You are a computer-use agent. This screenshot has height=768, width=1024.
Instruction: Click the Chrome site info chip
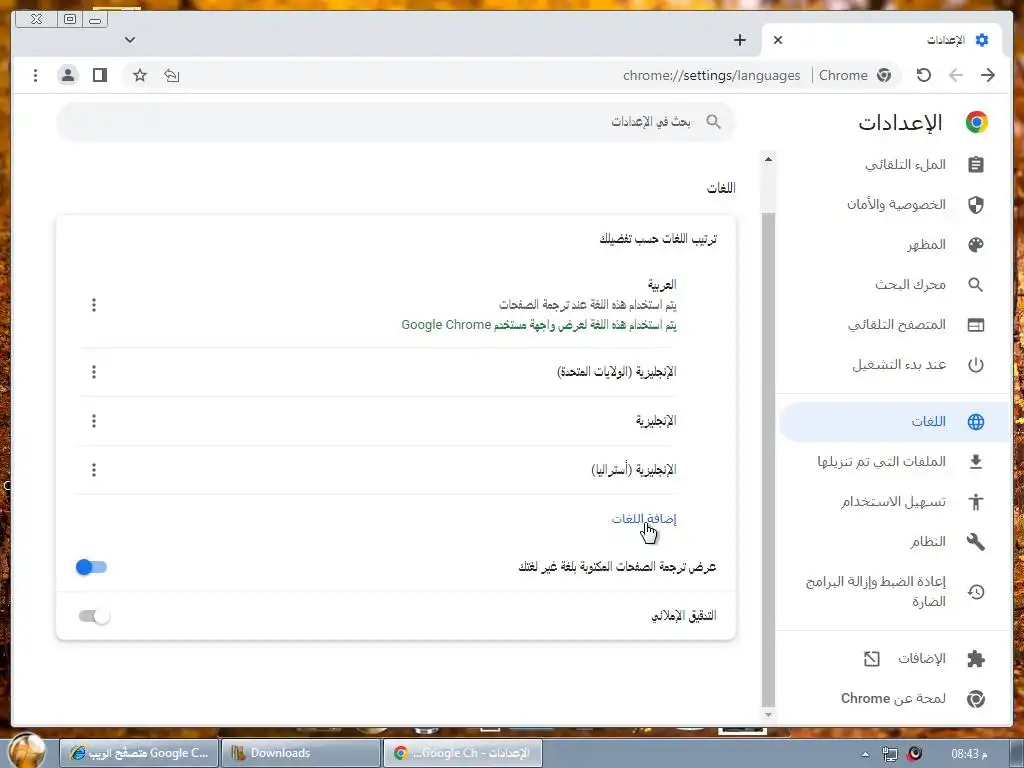855,75
